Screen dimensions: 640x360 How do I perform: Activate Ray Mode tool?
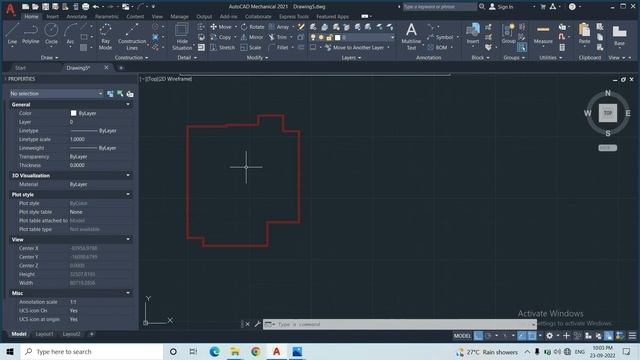[105, 36]
